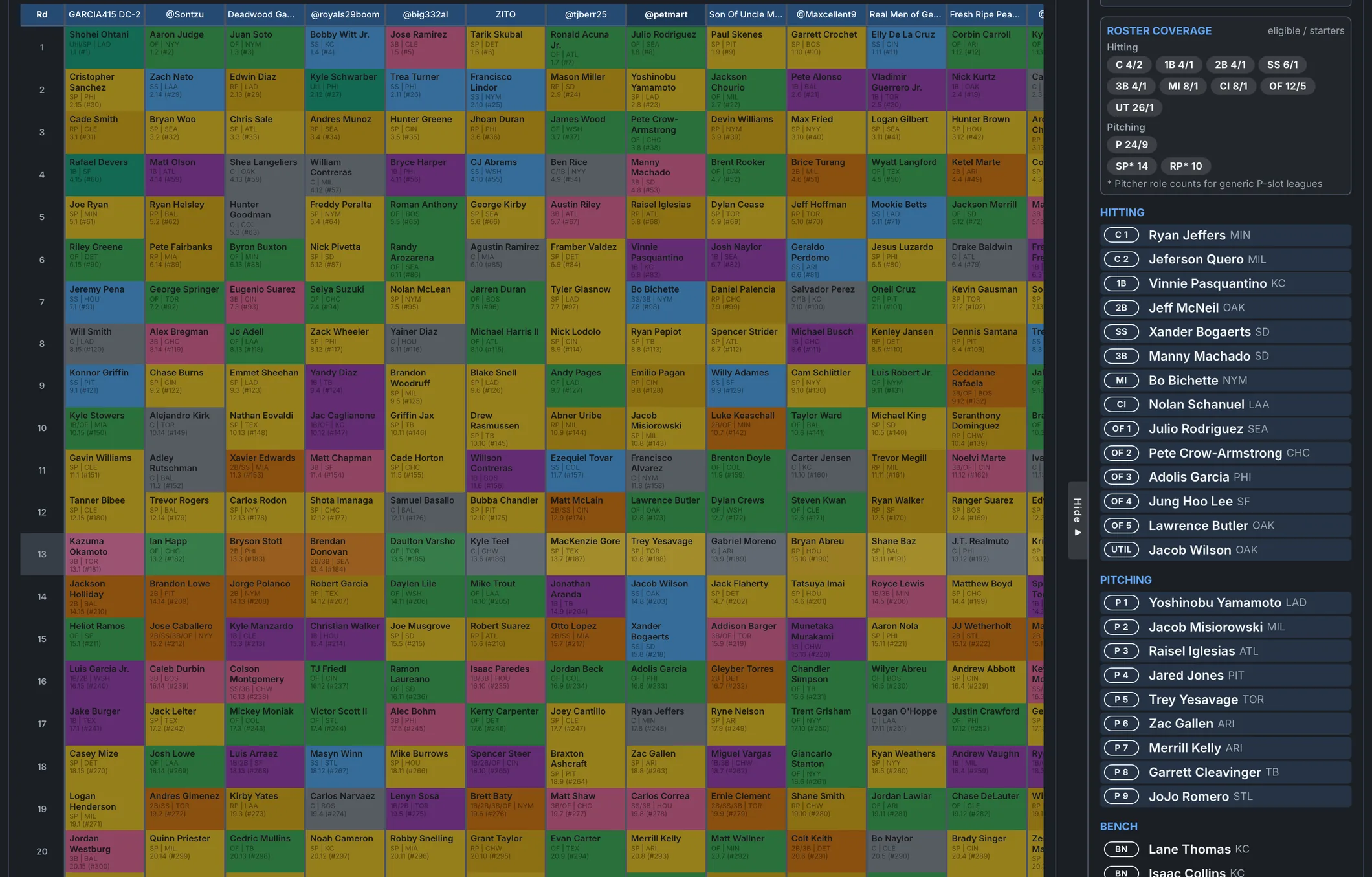Select the @Sontzu column header
The width and height of the screenshot is (1372, 877).
pyautogui.click(x=184, y=14)
